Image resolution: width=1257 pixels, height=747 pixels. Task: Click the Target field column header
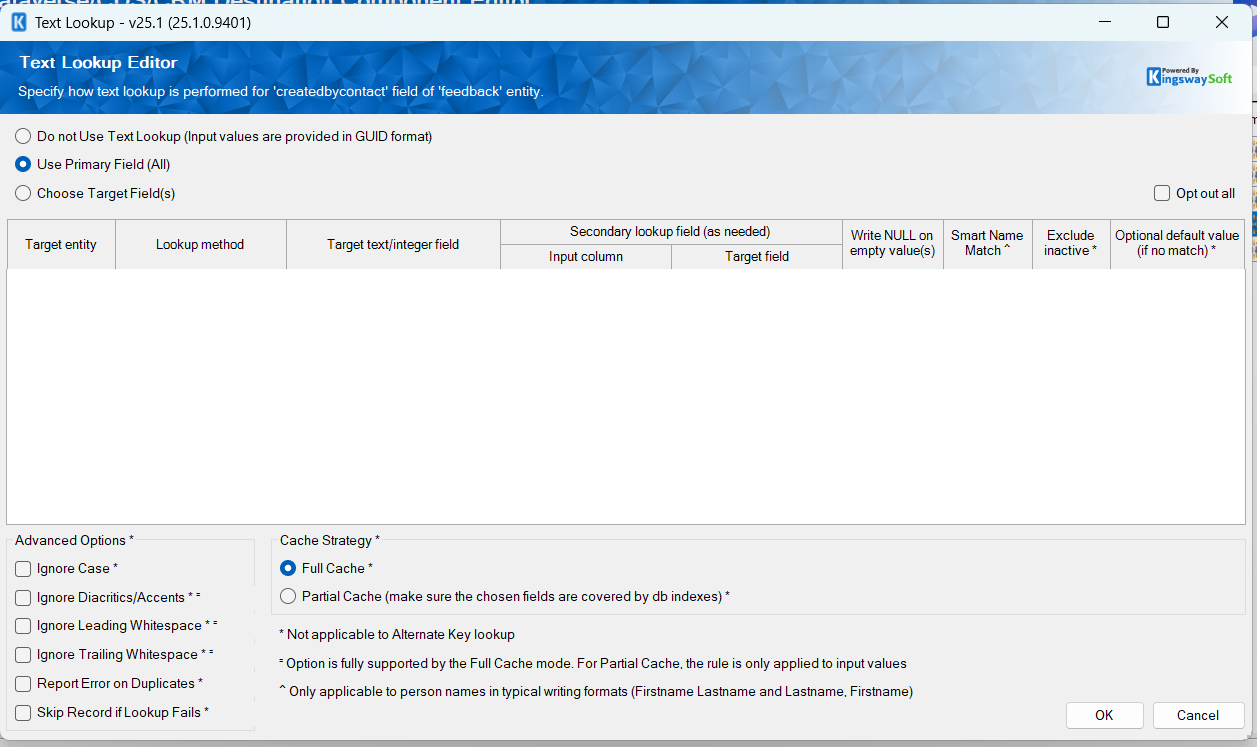(757, 257)
